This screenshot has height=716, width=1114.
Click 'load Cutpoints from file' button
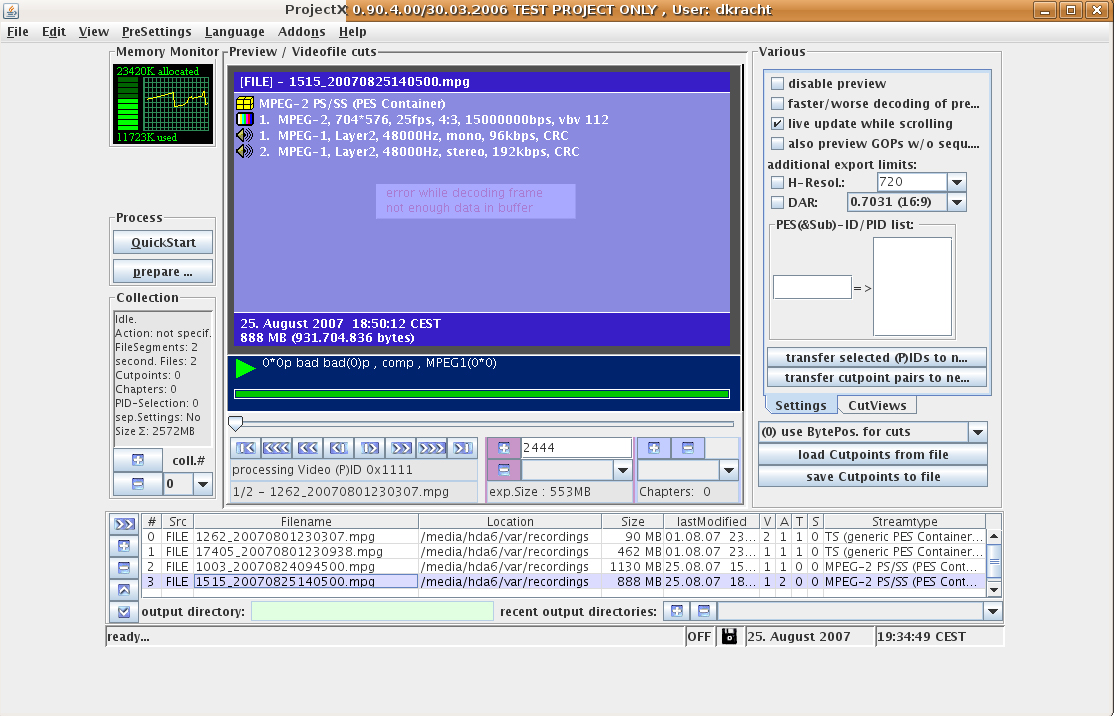872,455
